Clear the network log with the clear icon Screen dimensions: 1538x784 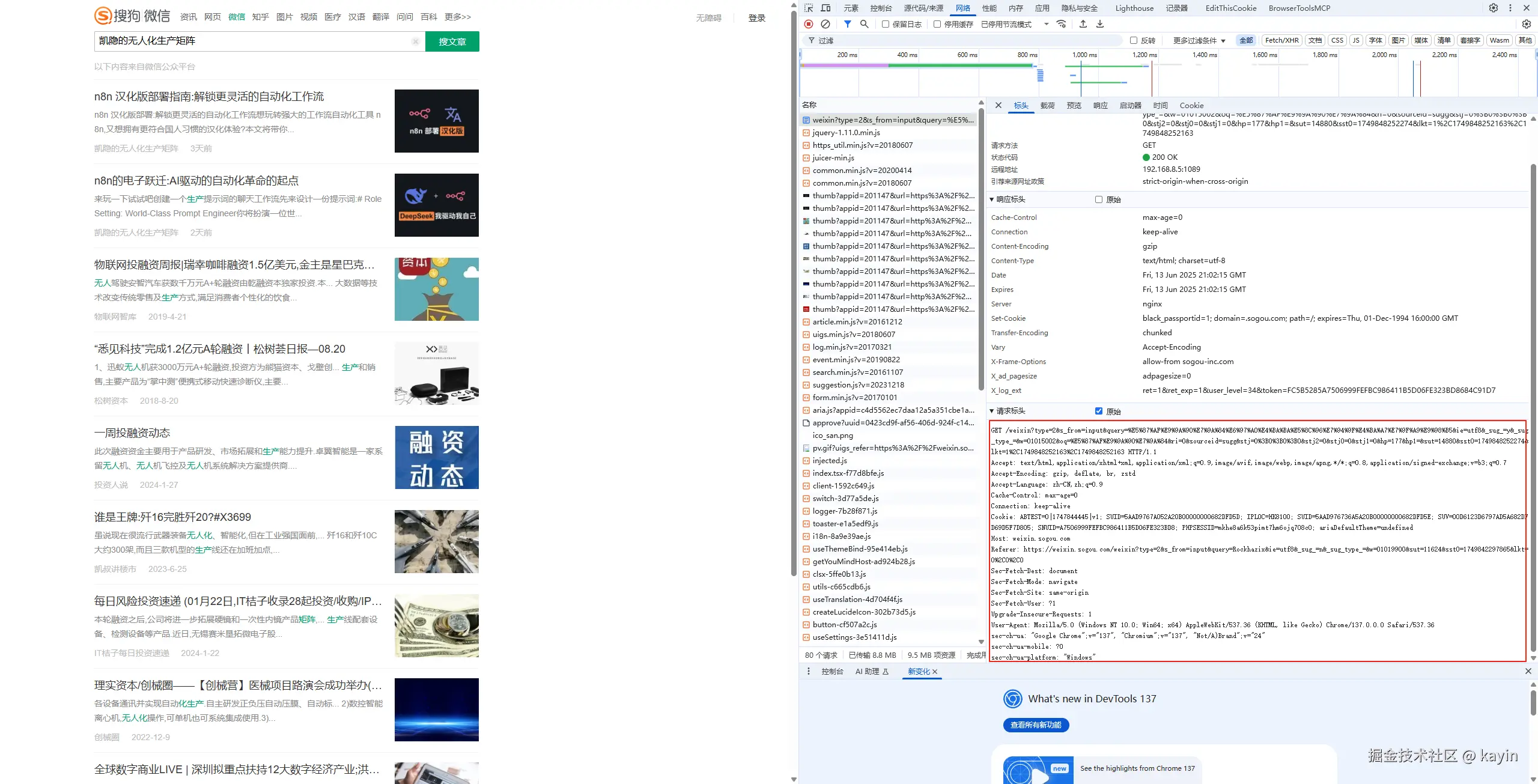pos(825,24)
